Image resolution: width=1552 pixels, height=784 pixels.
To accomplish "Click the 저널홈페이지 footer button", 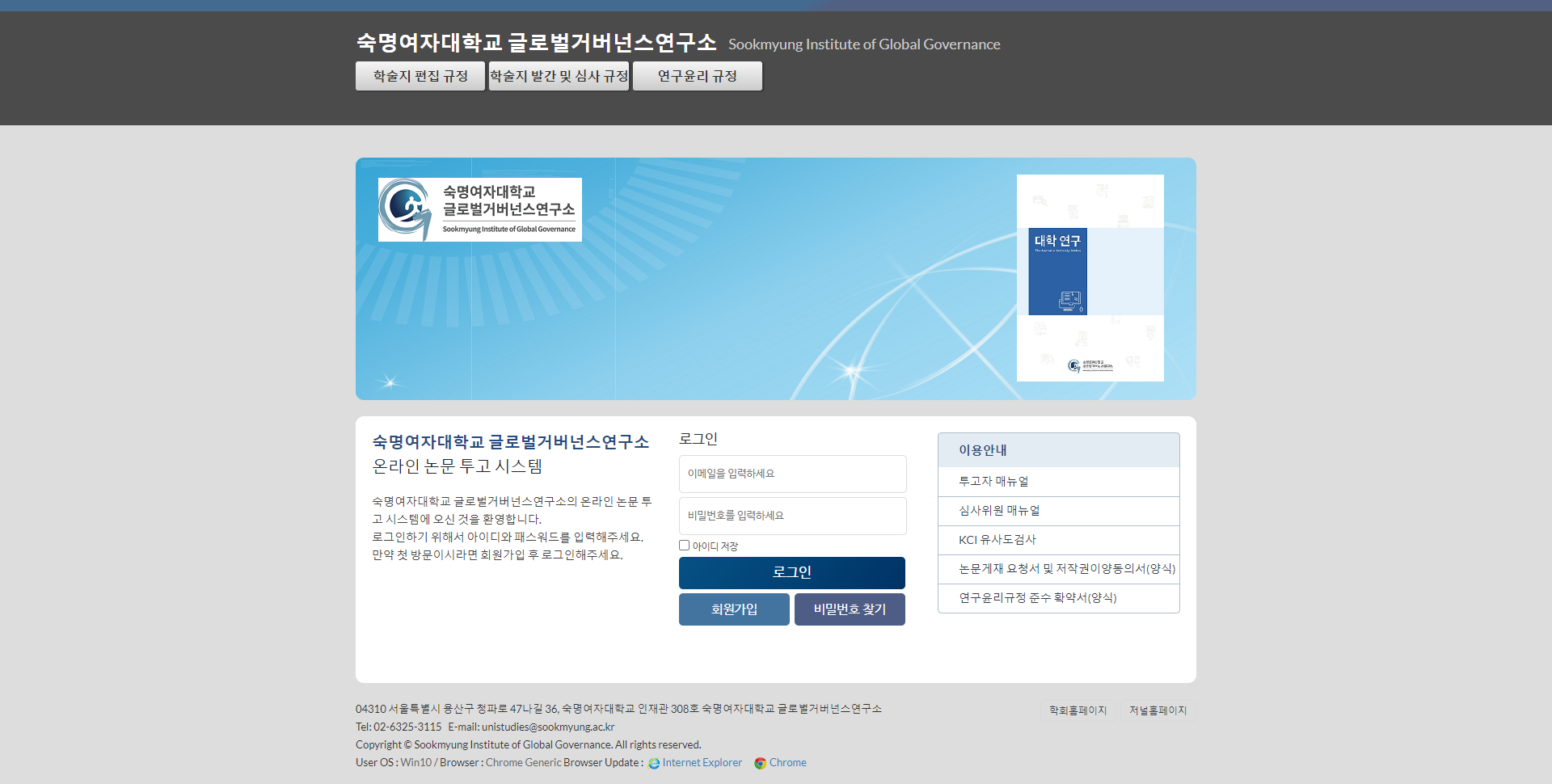I will coord(1158,710).
